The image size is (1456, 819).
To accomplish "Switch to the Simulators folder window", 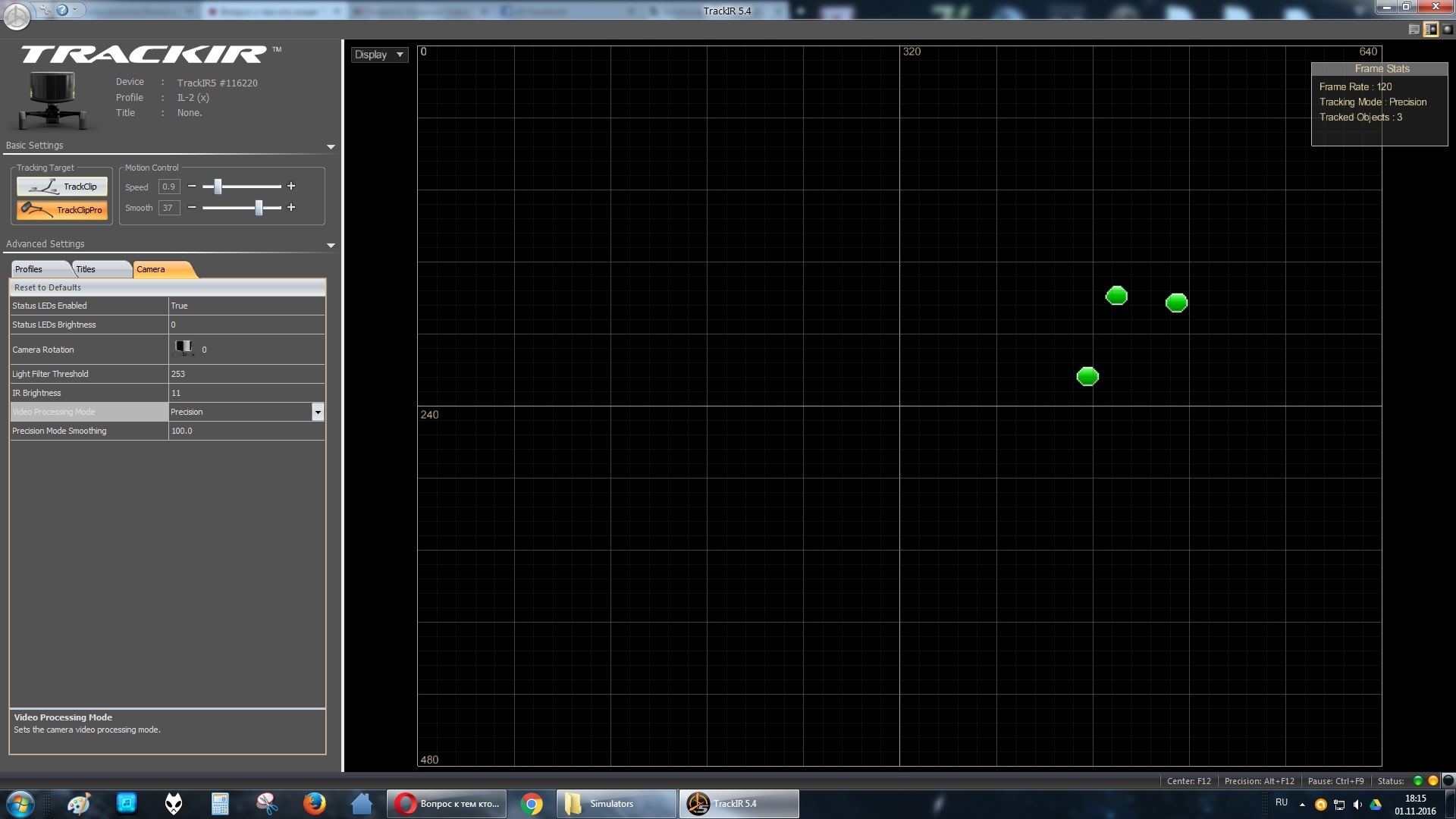I will [617, 804].
